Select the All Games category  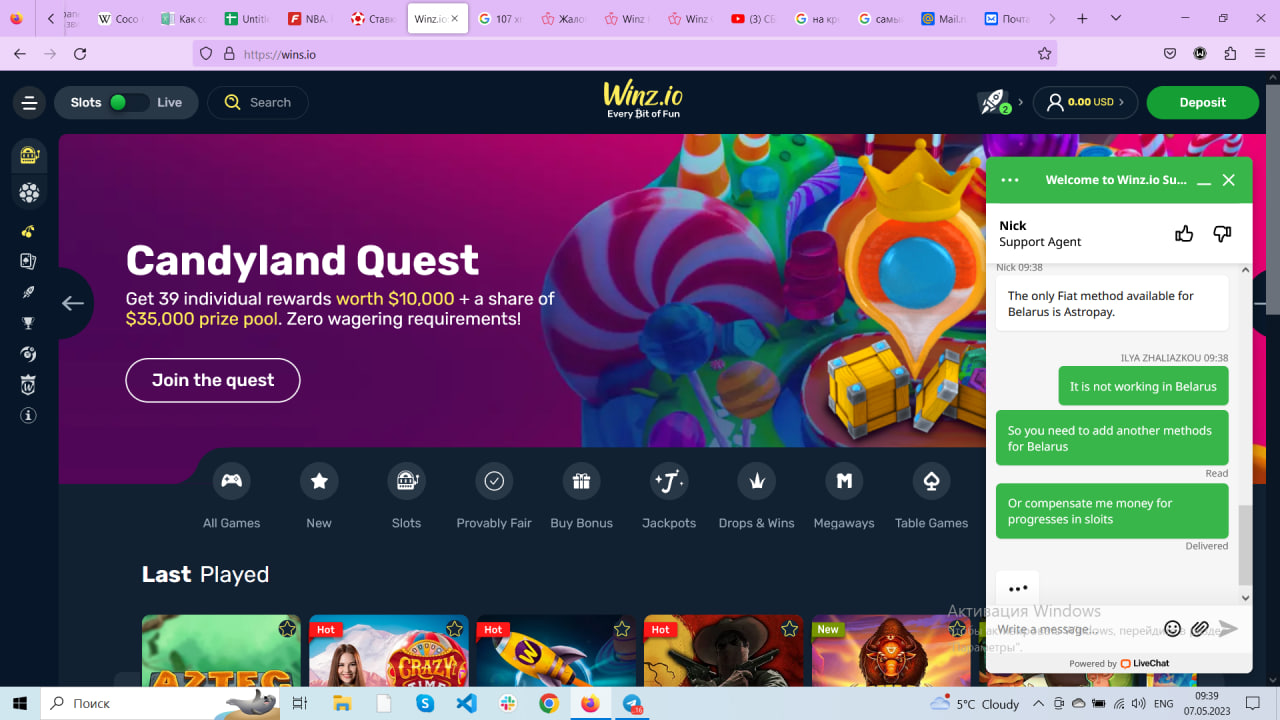[x=231, y=497]
